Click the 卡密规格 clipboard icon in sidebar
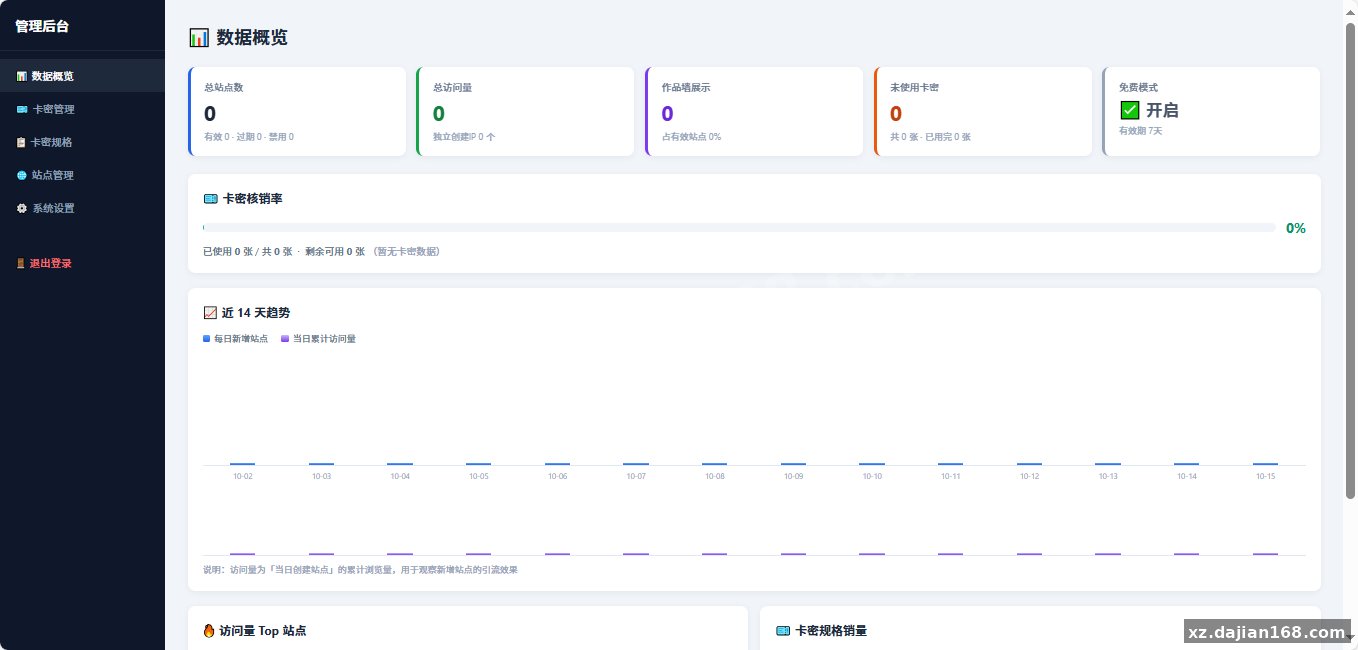1358x650 pixels. [x=21, y=142]
